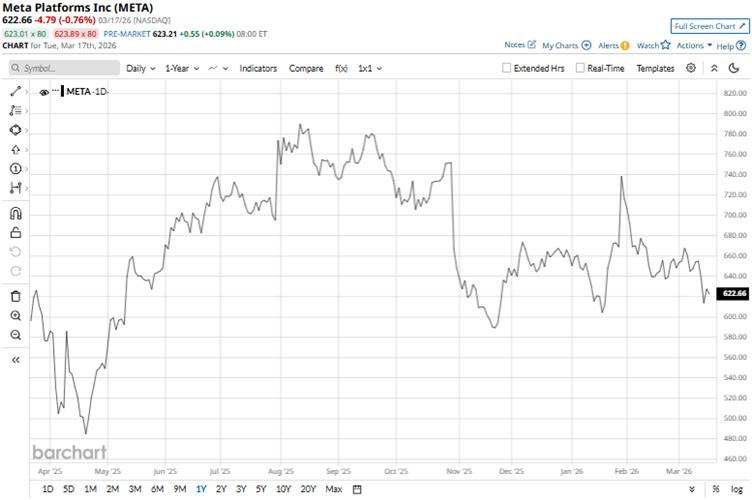752x500 pixels.
Task: Open Notes for this symbol
Action: pyautogui.click(x=520, y=45)
